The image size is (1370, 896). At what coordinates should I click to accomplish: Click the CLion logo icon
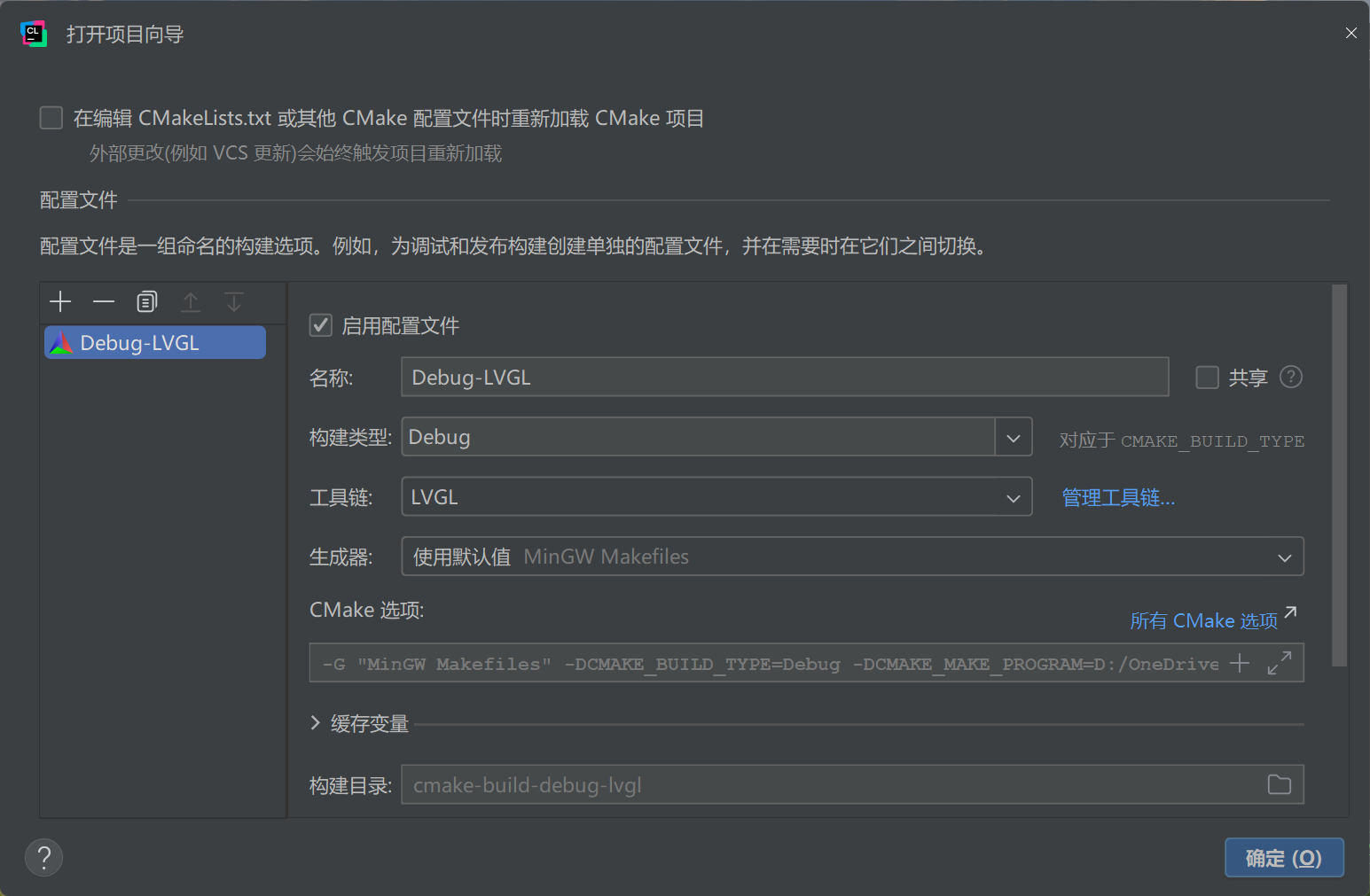(34, 35)
